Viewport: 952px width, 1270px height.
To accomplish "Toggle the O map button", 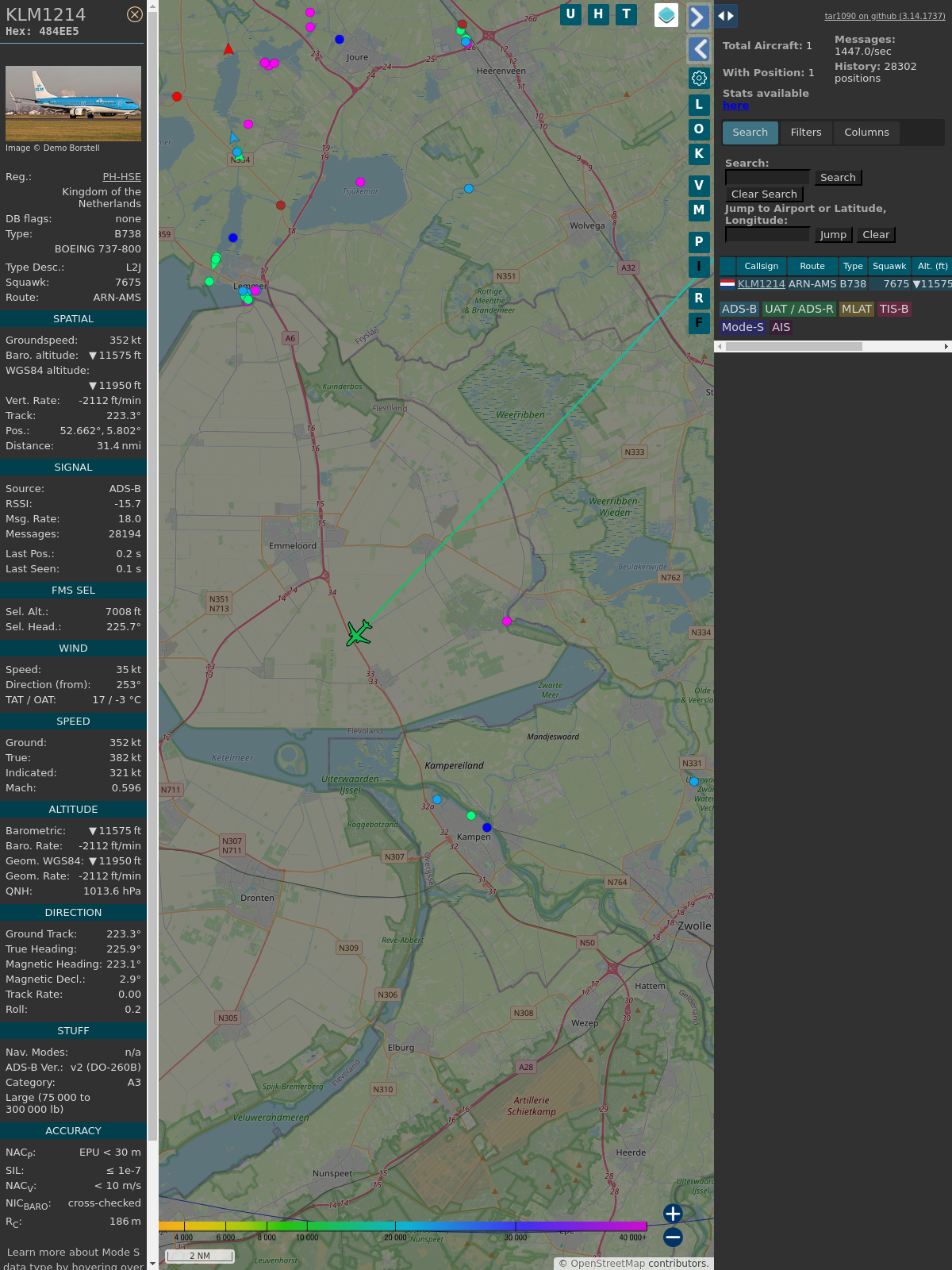I will coord(699,129).
